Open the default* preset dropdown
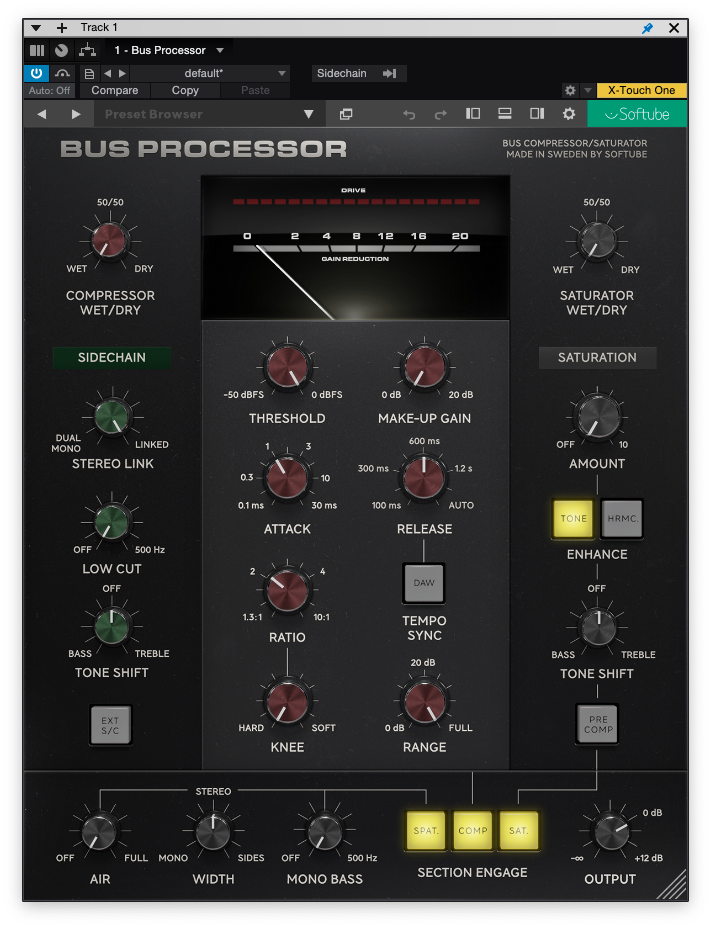The height and width of the screenshot is (928, 711). [x=210, y=73]
